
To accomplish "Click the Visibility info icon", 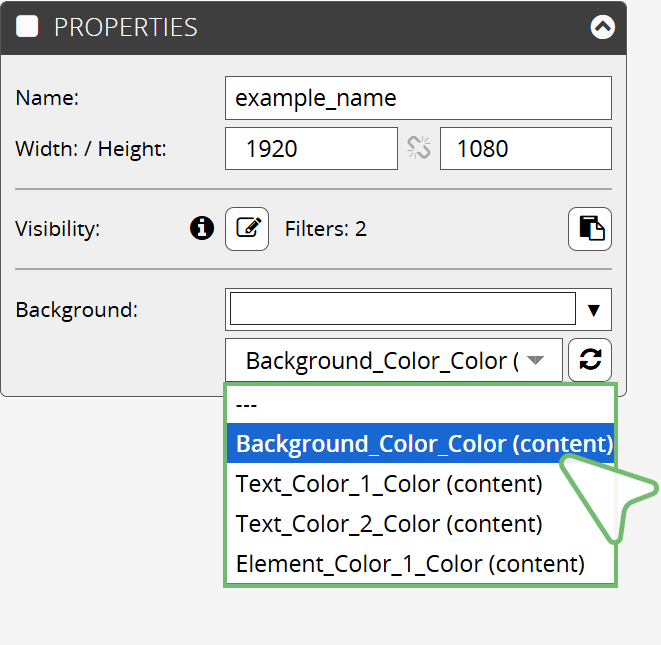I will [202, 228].
